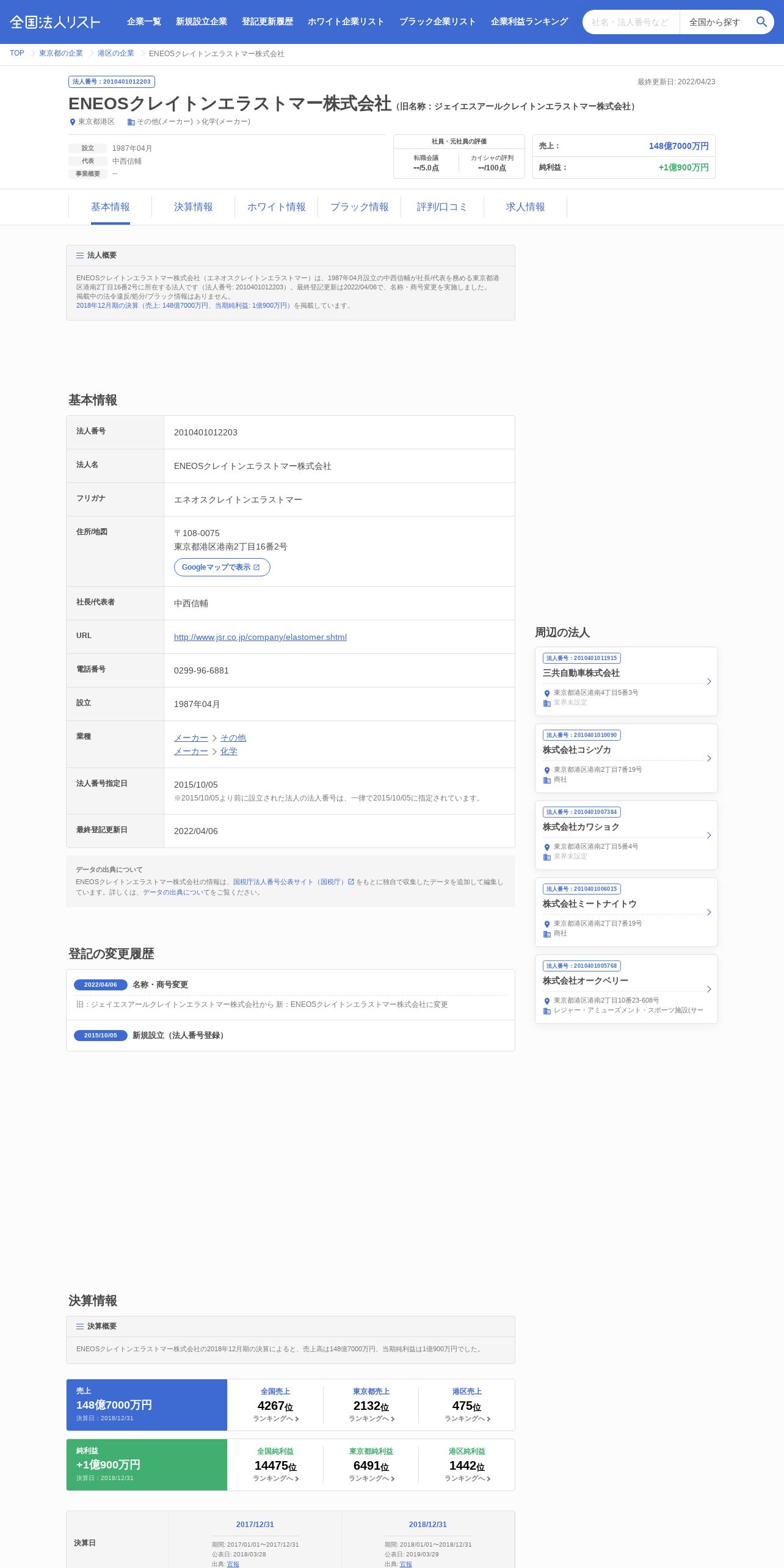The width and height of the screenshot is (784, 1568).
Task: Click the list icon beside 決算概要 heading
Action: [80, 1326]
